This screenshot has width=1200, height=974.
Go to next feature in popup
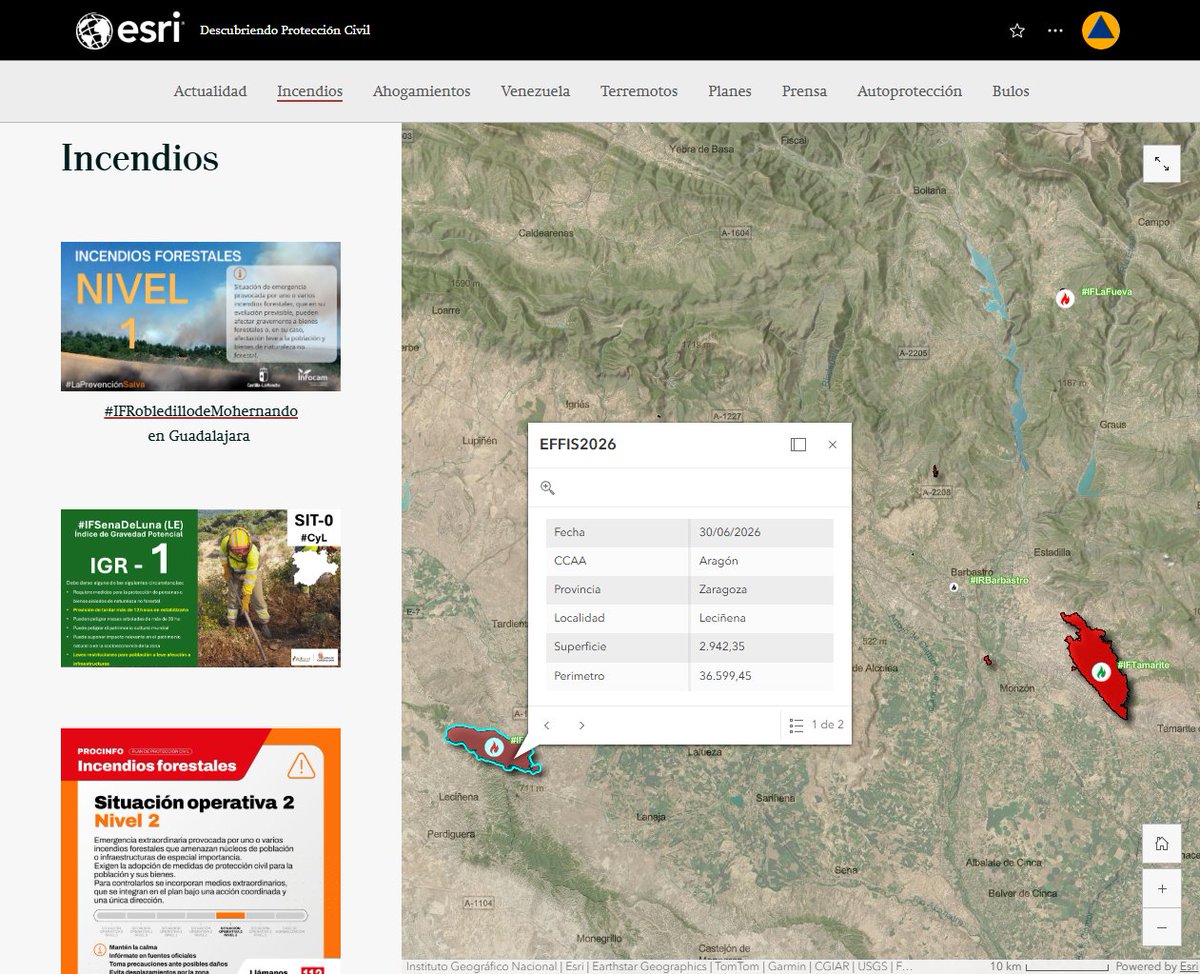582,725
